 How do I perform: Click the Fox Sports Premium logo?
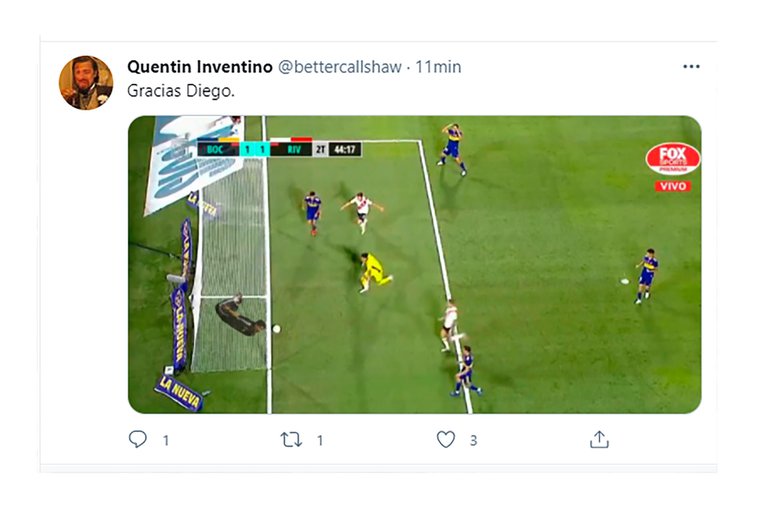673,158
